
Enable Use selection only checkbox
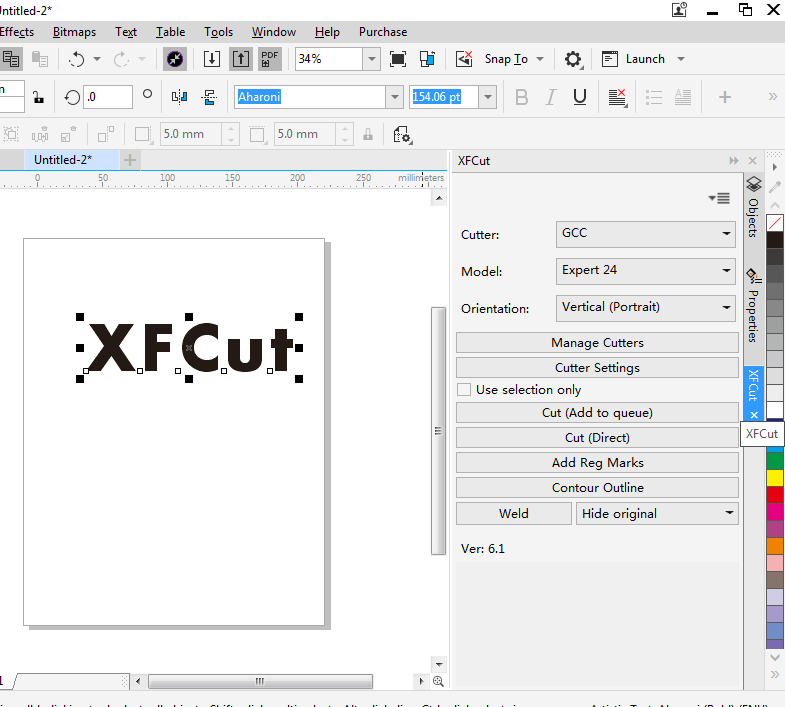coord(464,390)
